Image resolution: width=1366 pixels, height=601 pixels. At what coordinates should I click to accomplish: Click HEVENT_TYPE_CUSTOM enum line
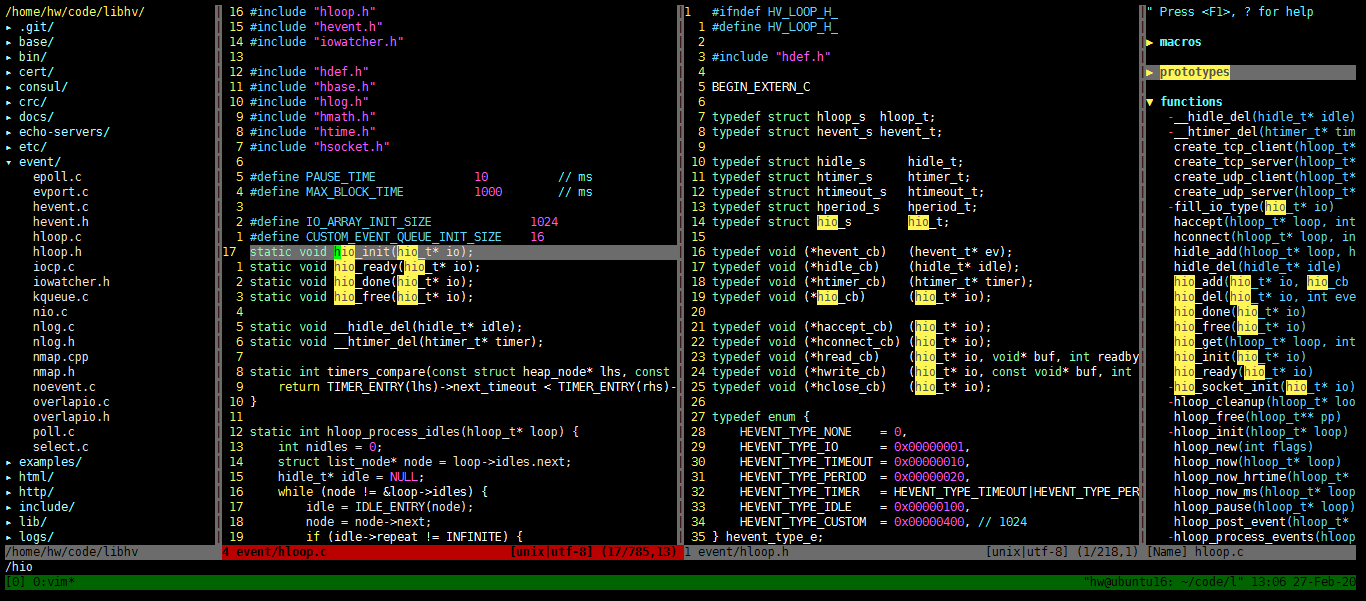click(883, 522)
